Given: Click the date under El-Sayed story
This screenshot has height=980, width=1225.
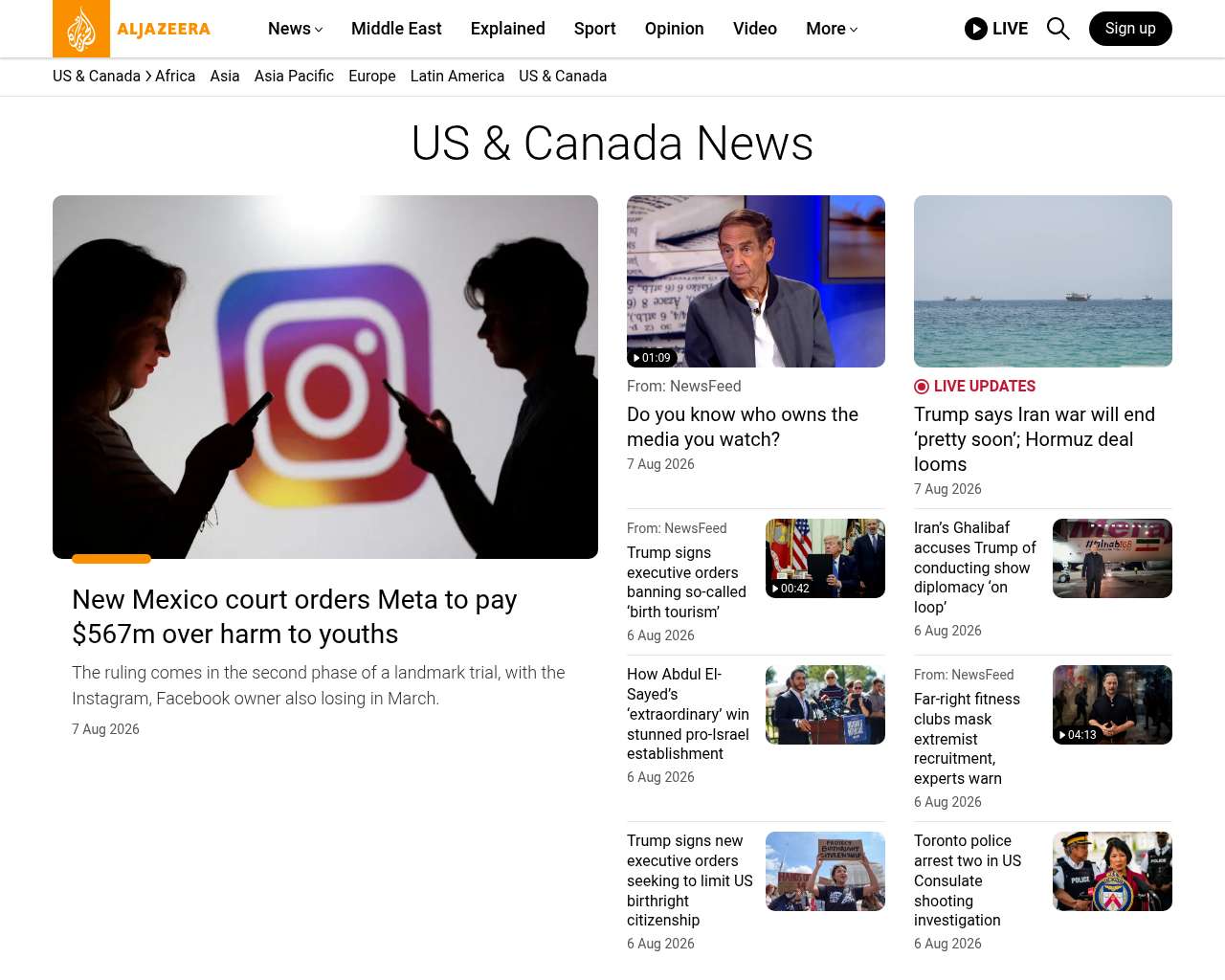Looking at the screenshot, I should point(660,777).
